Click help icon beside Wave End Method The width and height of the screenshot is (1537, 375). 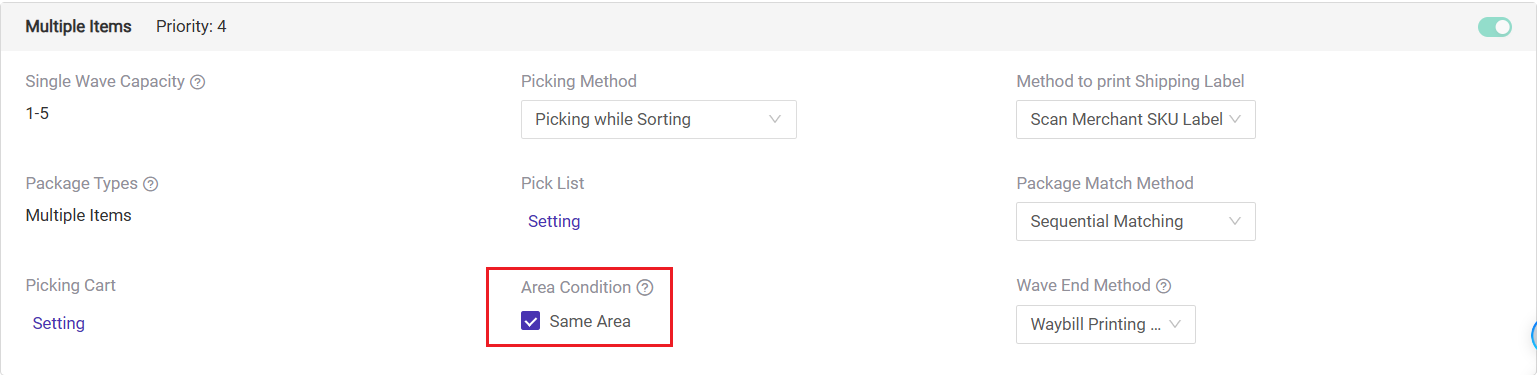[1163, 286]
